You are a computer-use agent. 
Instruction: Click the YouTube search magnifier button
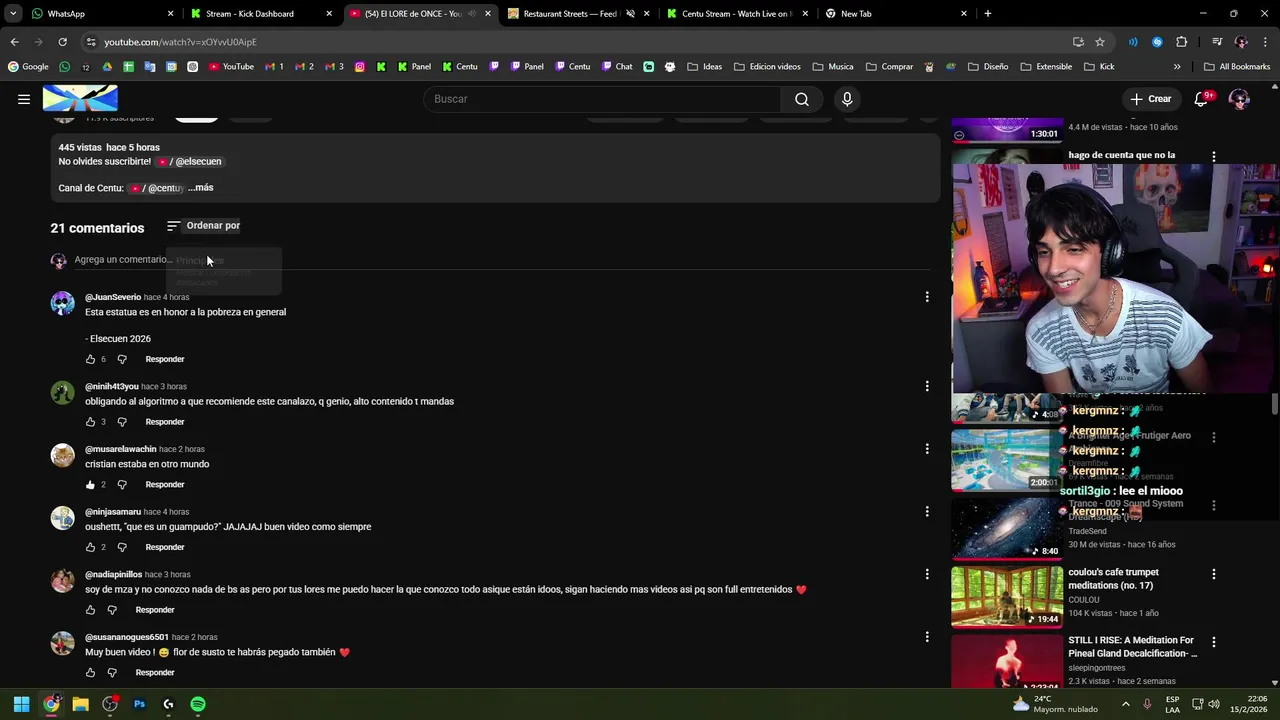point(802,99)
